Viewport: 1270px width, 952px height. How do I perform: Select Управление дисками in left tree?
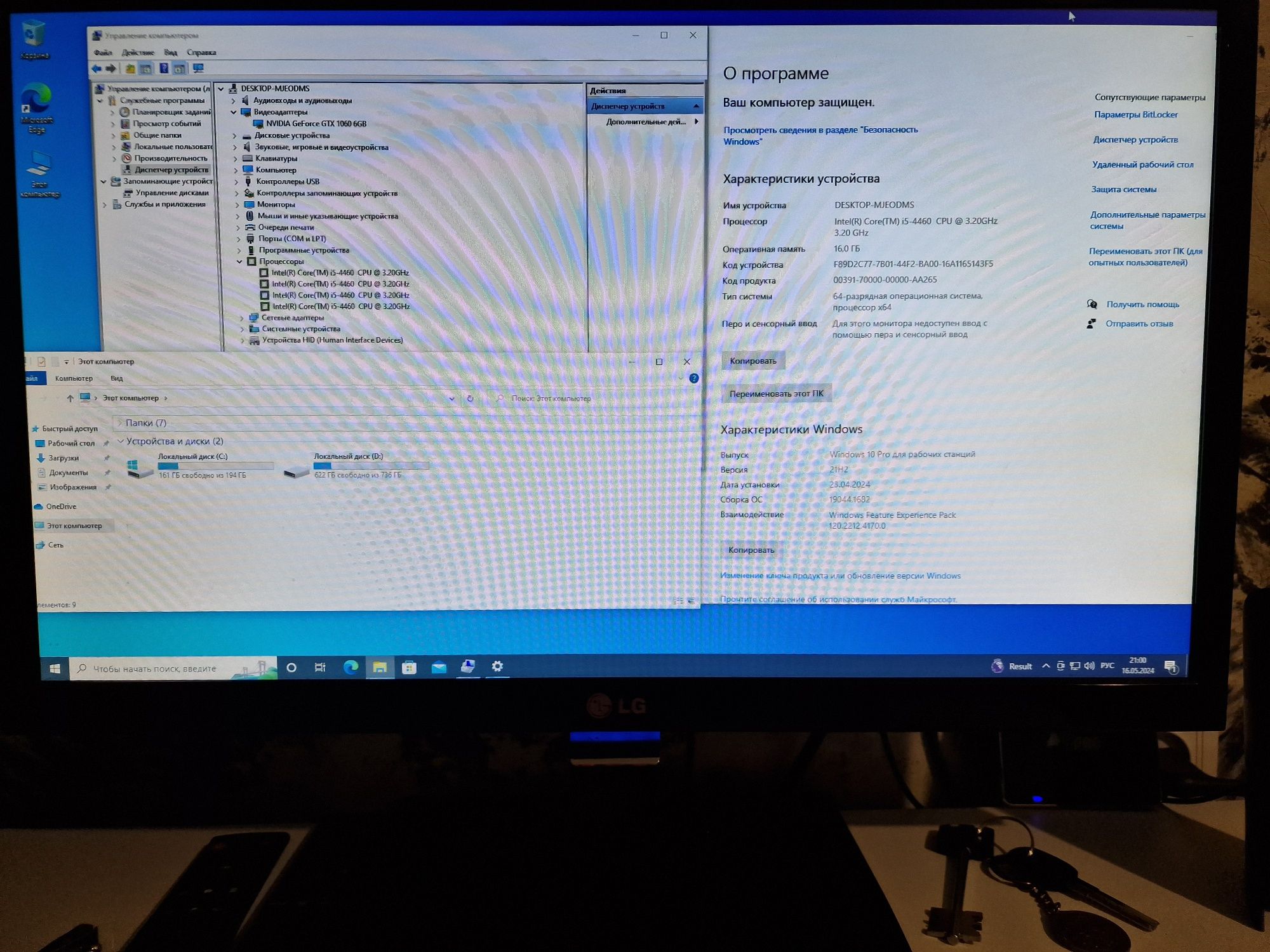166,193
